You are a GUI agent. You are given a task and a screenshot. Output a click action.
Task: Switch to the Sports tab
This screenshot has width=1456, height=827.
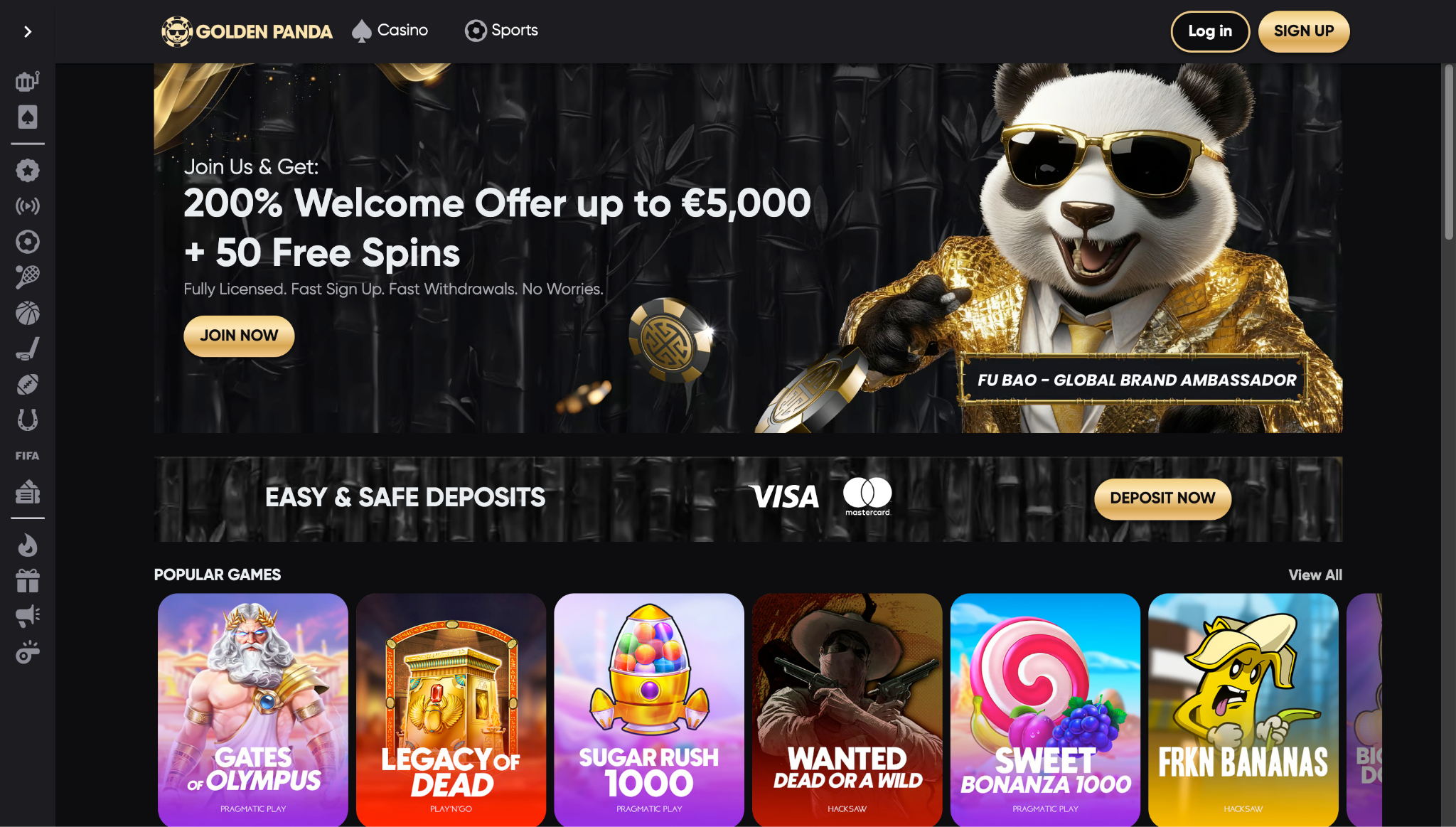click(501, 31)
